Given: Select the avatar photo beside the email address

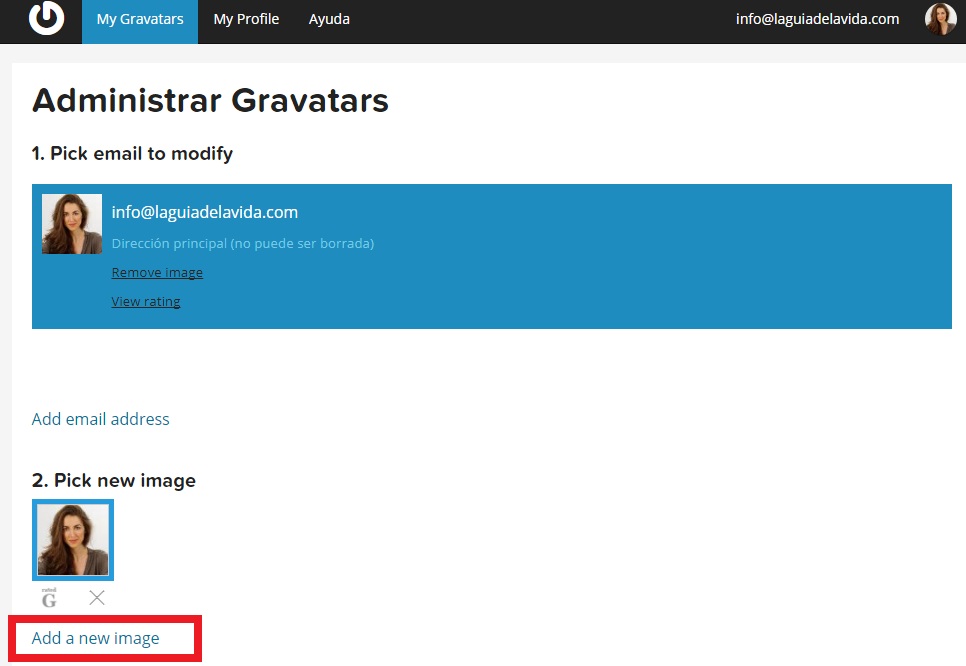Looking at the screenshot, I should click(x=72, y=224).
